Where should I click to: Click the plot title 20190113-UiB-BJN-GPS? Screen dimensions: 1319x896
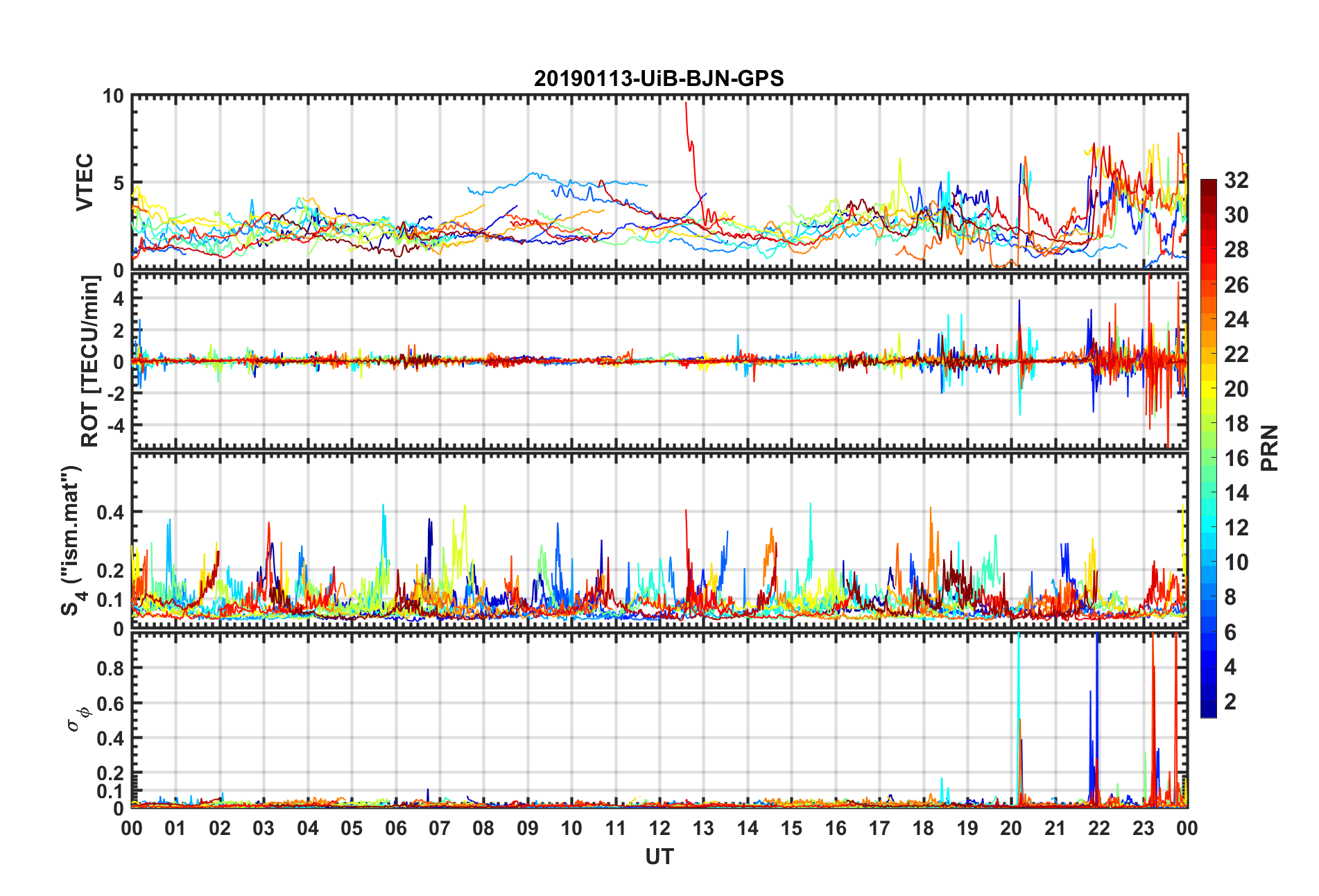[659, 78]
